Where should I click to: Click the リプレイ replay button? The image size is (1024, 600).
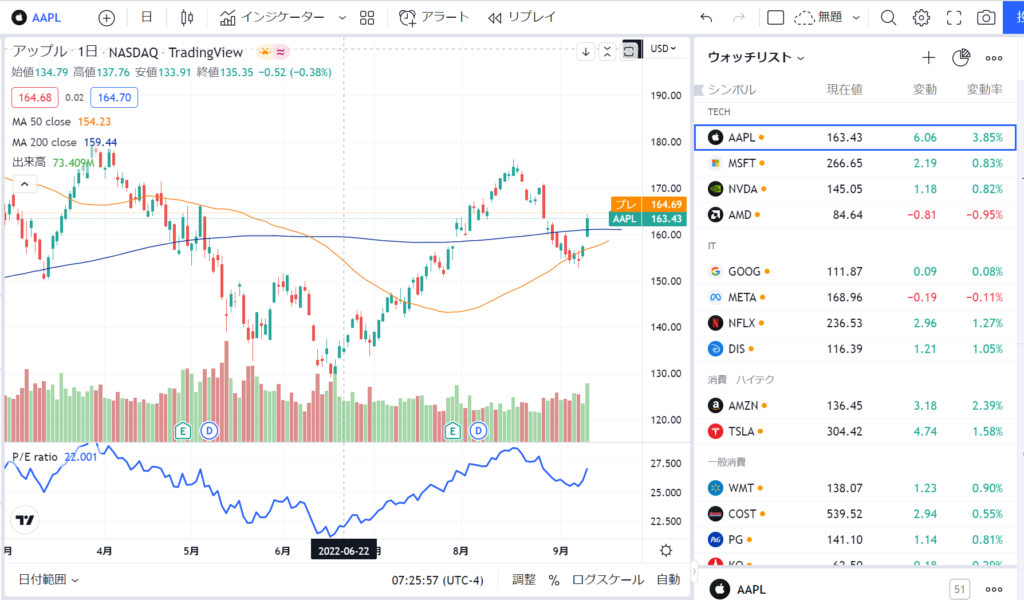[523, 18]
